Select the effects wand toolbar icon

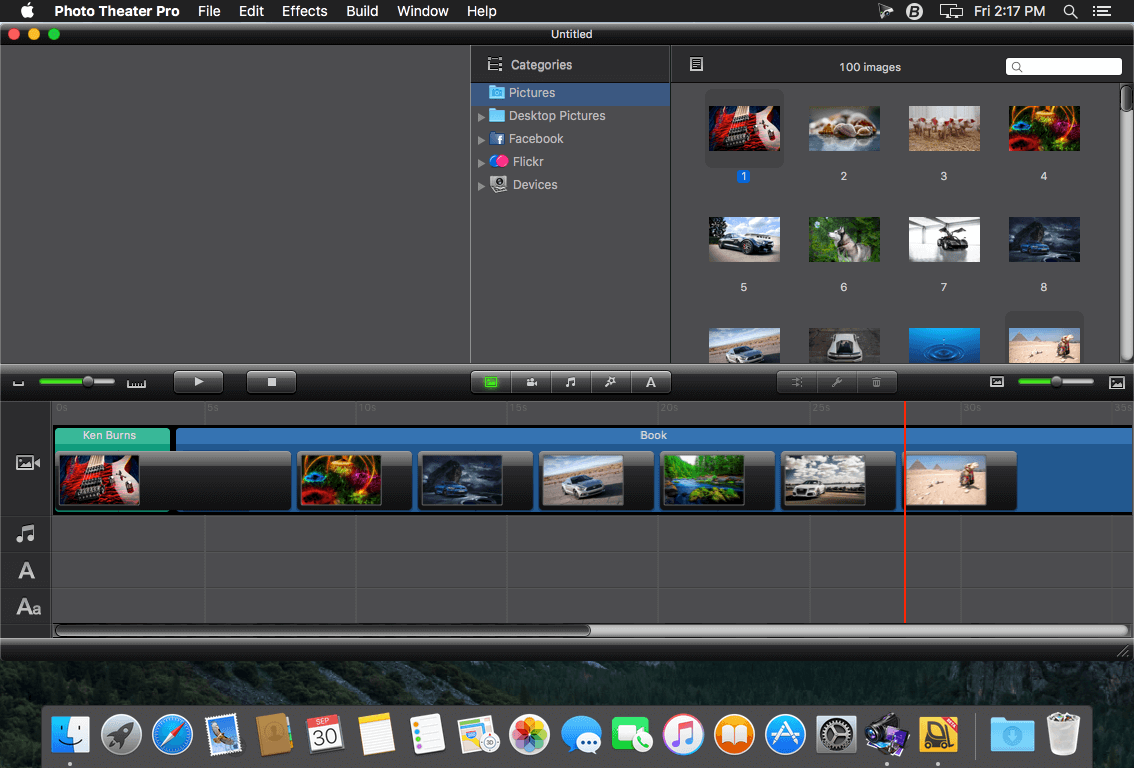[x=610, y=383]
